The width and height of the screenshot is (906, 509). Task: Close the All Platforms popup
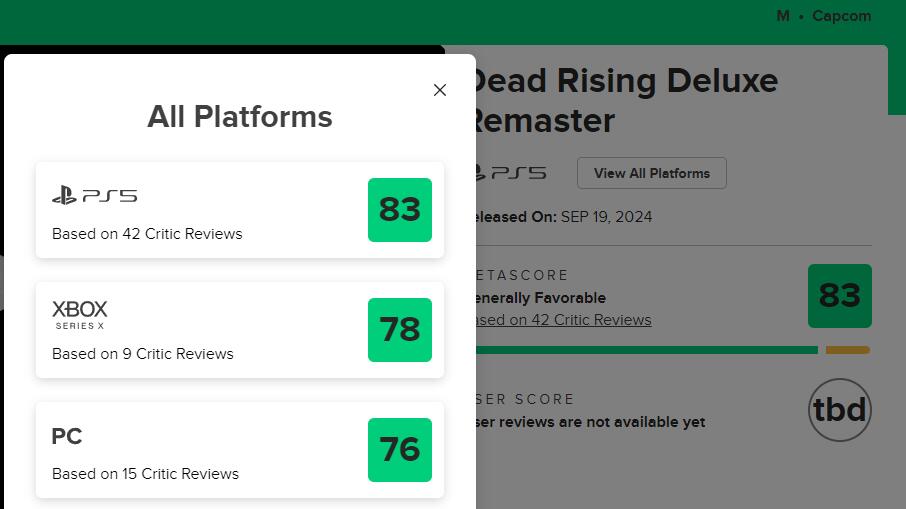click(440, 90)
